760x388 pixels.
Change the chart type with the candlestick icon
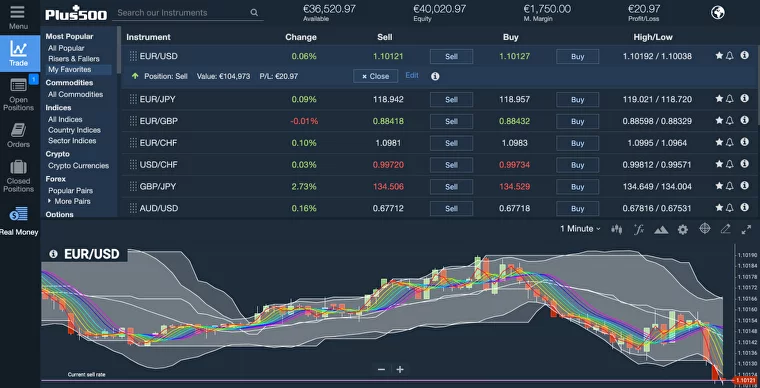[617, 229]
